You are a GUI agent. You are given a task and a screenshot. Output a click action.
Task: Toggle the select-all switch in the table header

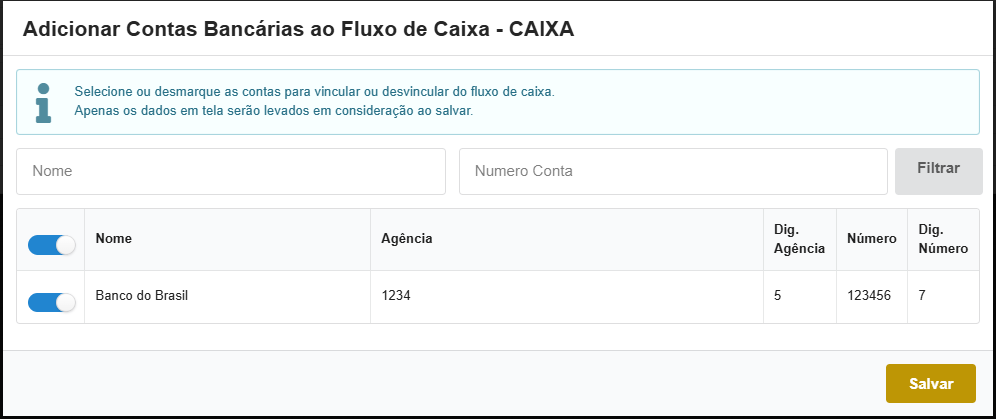(52, 245)
